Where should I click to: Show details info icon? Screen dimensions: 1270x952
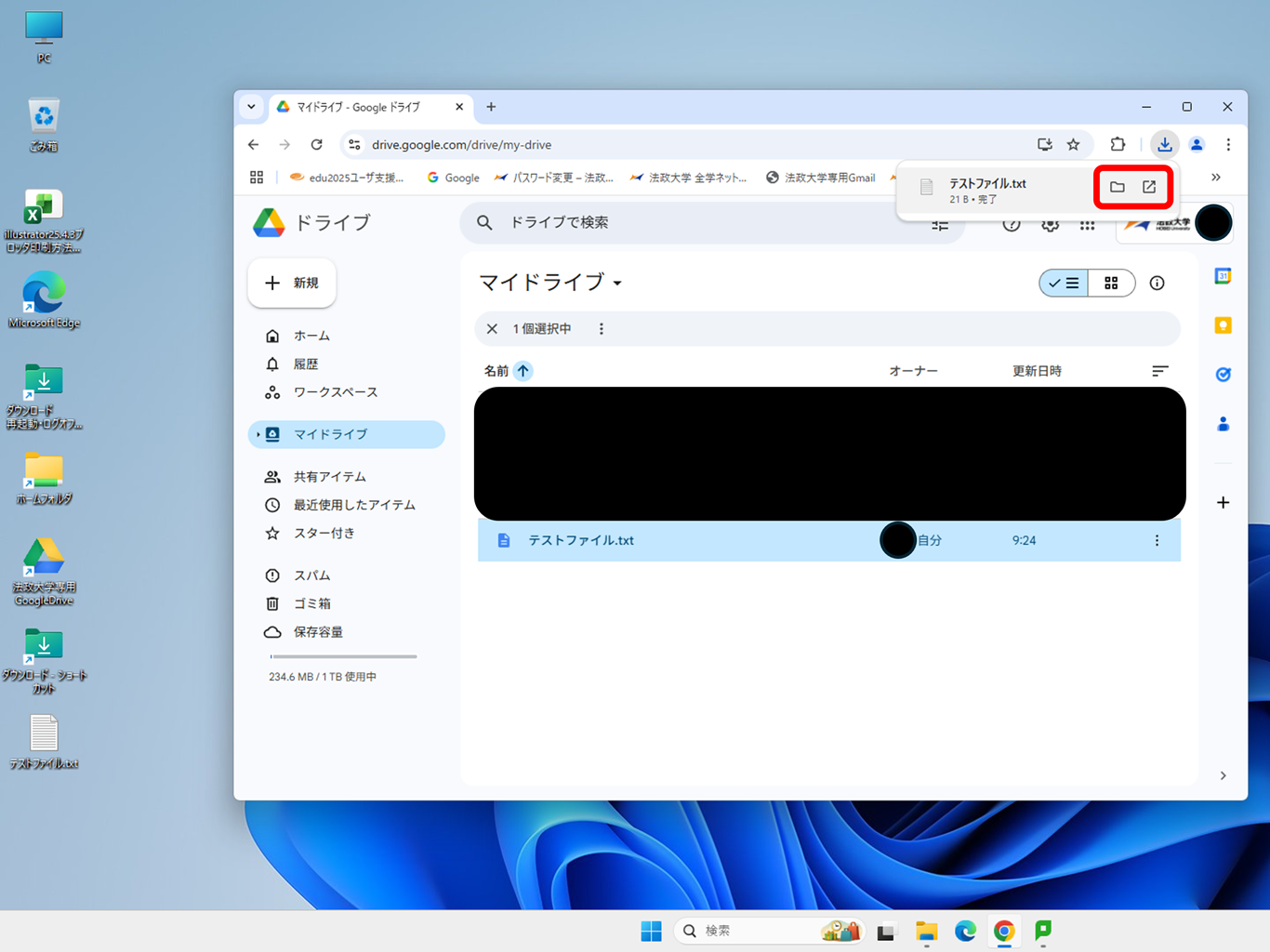pyautogui.click(x=1157, y=283)
